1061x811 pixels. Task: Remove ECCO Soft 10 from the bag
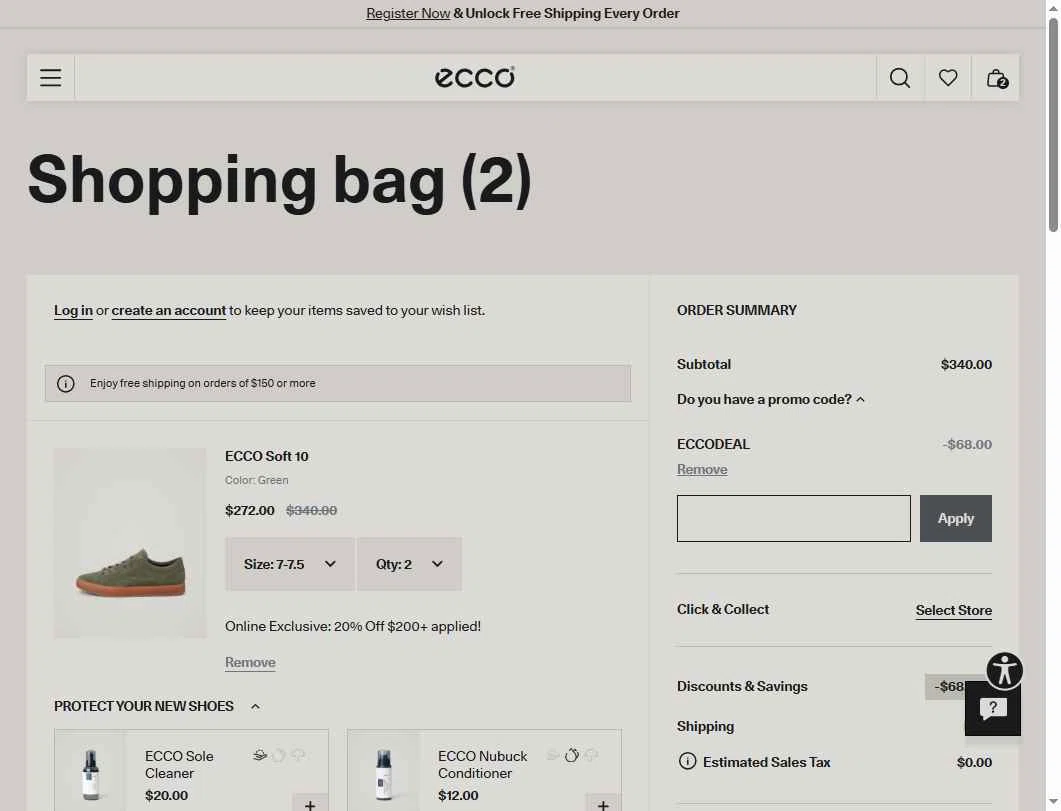click(x=250, y=662)
